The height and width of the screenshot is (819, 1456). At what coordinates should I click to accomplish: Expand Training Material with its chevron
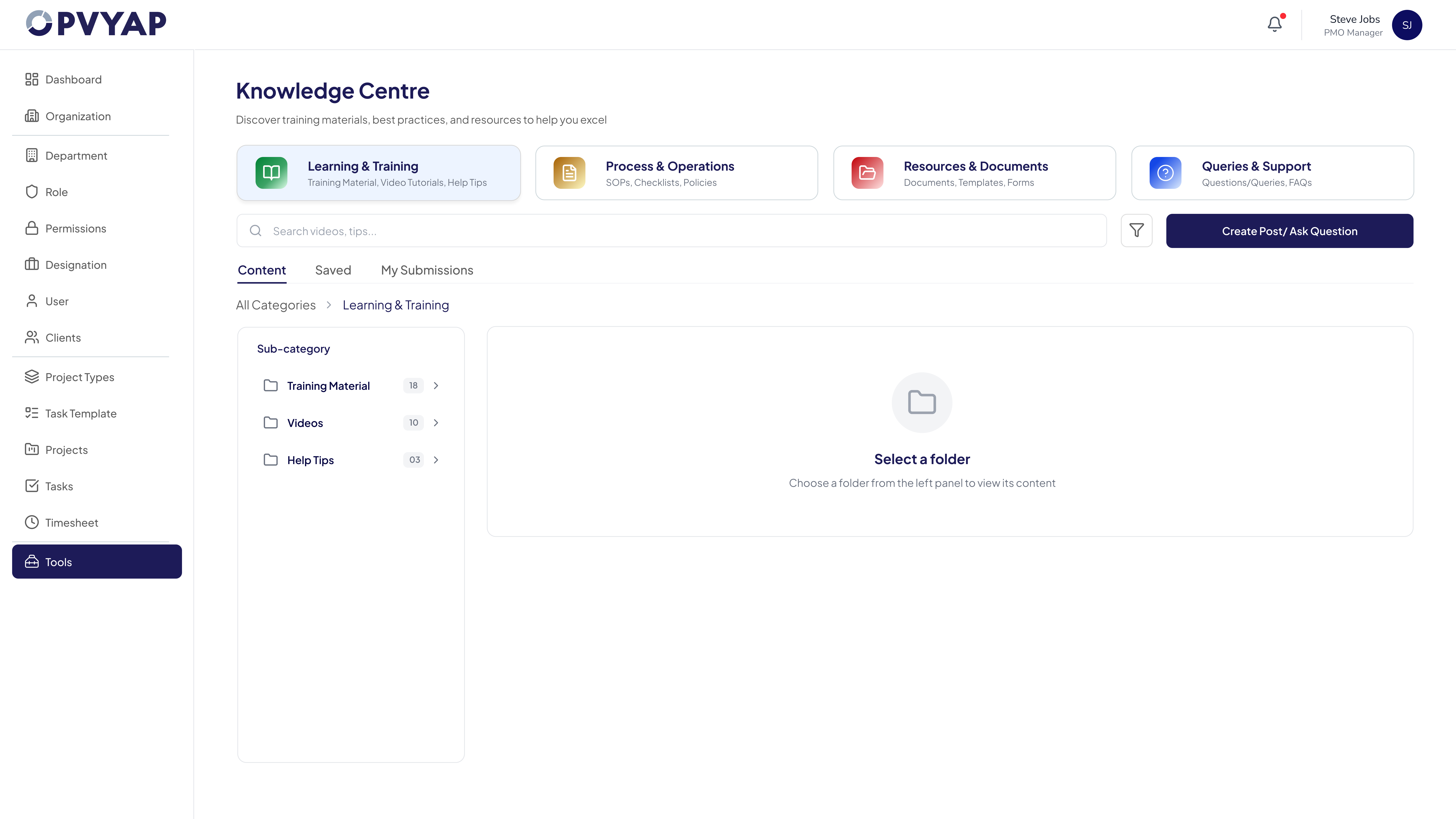click(x=436, y=385)
